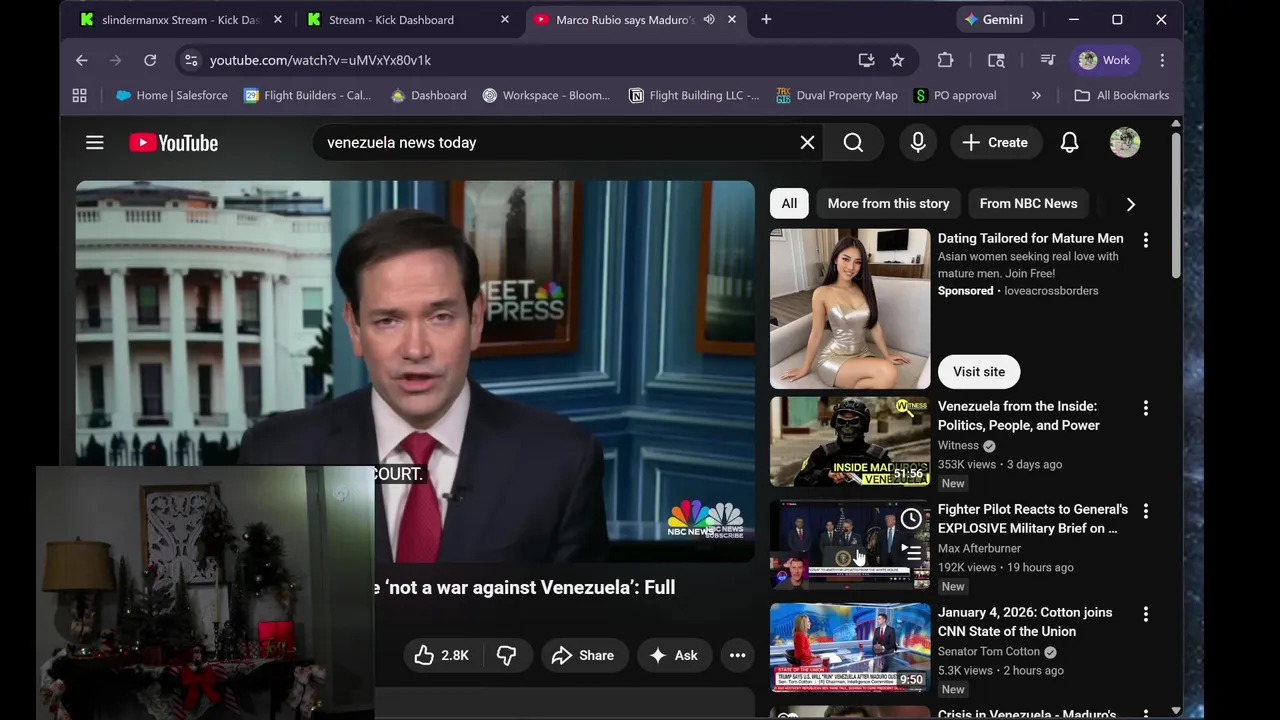Mute the tab via speaker icon
This screenshot has height=720, width=1280.
tap(709, 19)
